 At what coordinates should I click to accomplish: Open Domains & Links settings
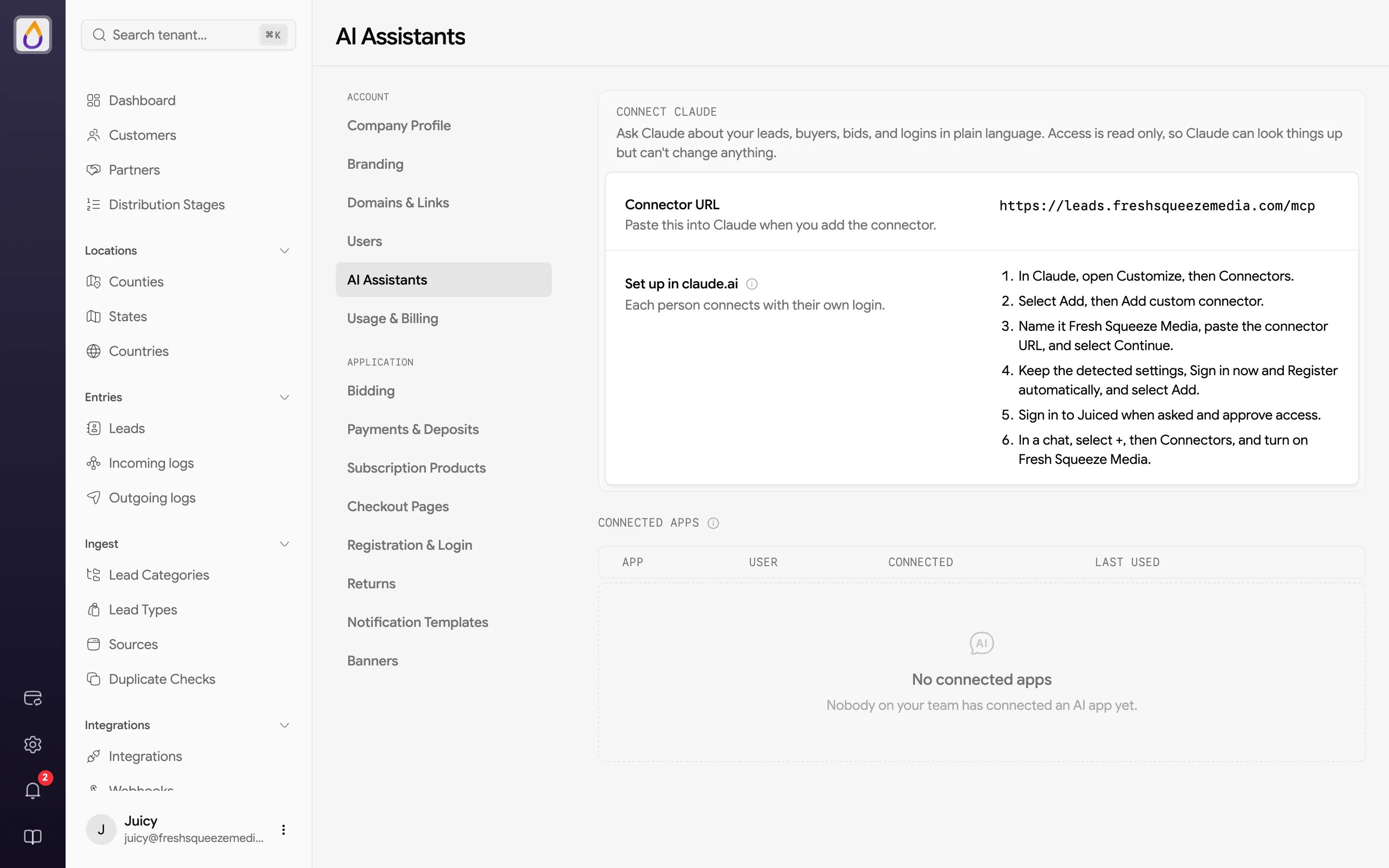pyautogui.click(x=443, y=203)
